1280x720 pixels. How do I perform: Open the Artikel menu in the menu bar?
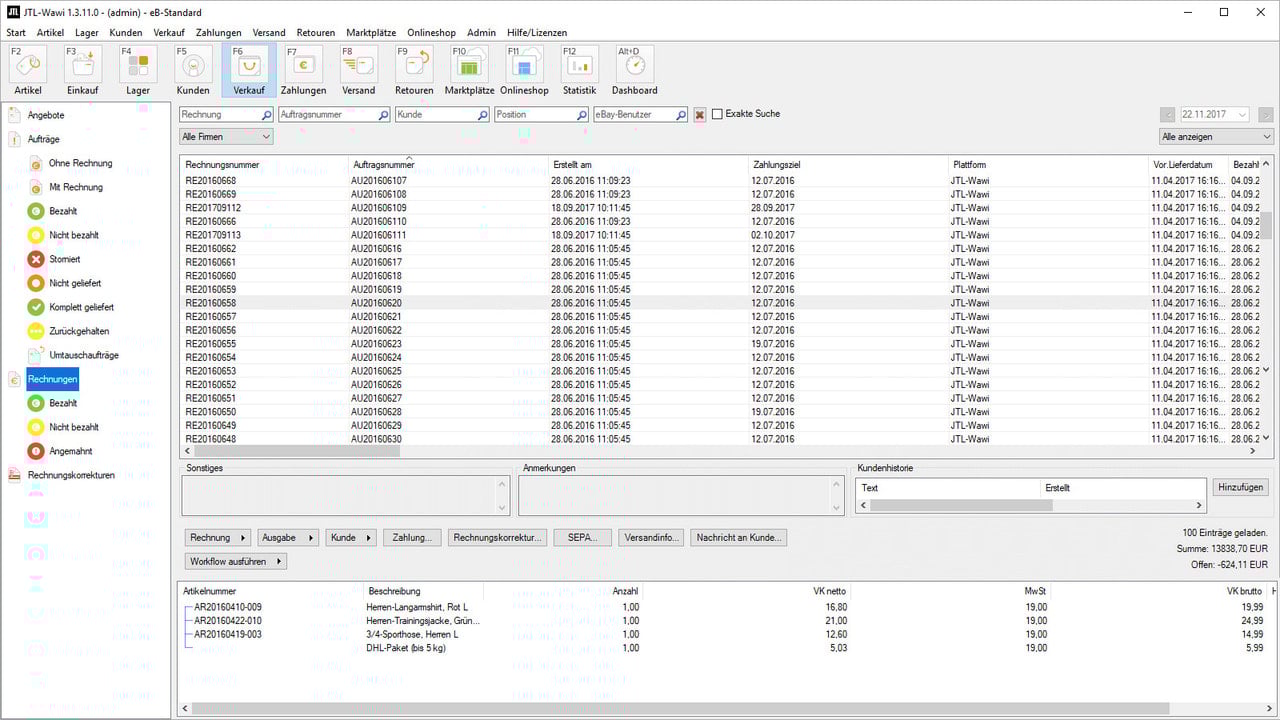tap(50, 33)
